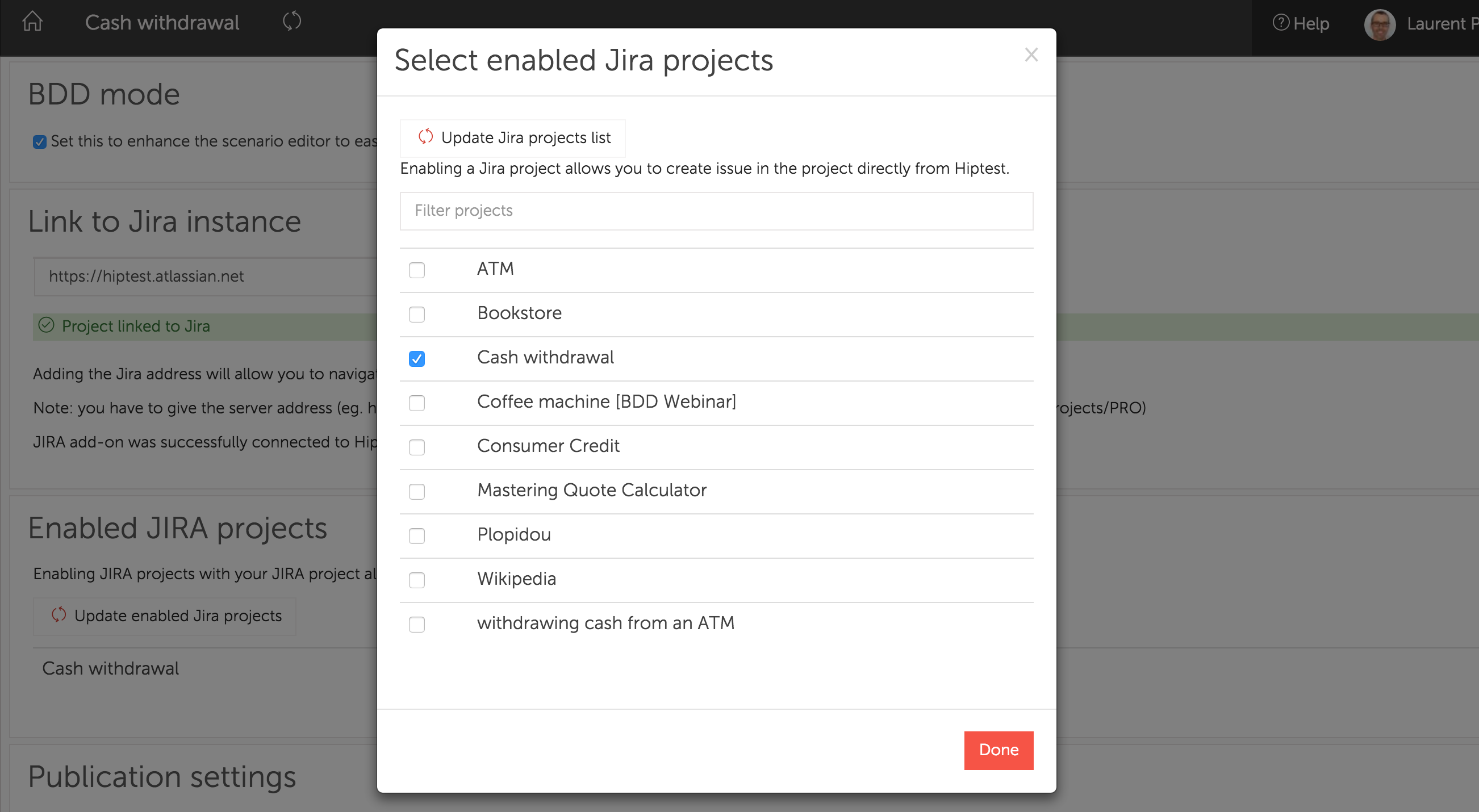This screenshot has width=1479, height=812.
Task: Click the home icon in the header
Action: [32, 21]
